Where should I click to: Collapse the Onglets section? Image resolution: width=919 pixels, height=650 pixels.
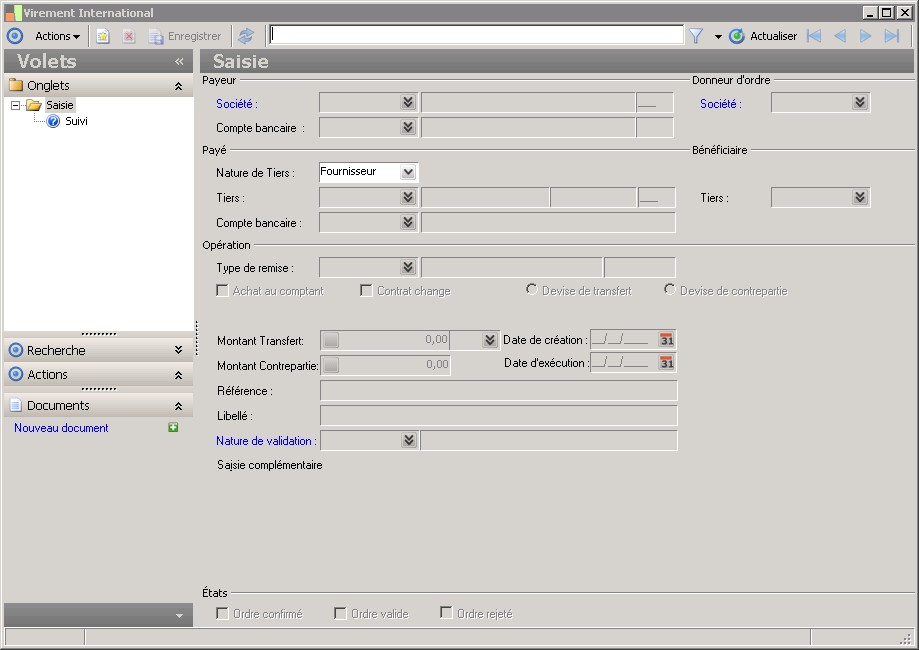[x=178, y=86]
